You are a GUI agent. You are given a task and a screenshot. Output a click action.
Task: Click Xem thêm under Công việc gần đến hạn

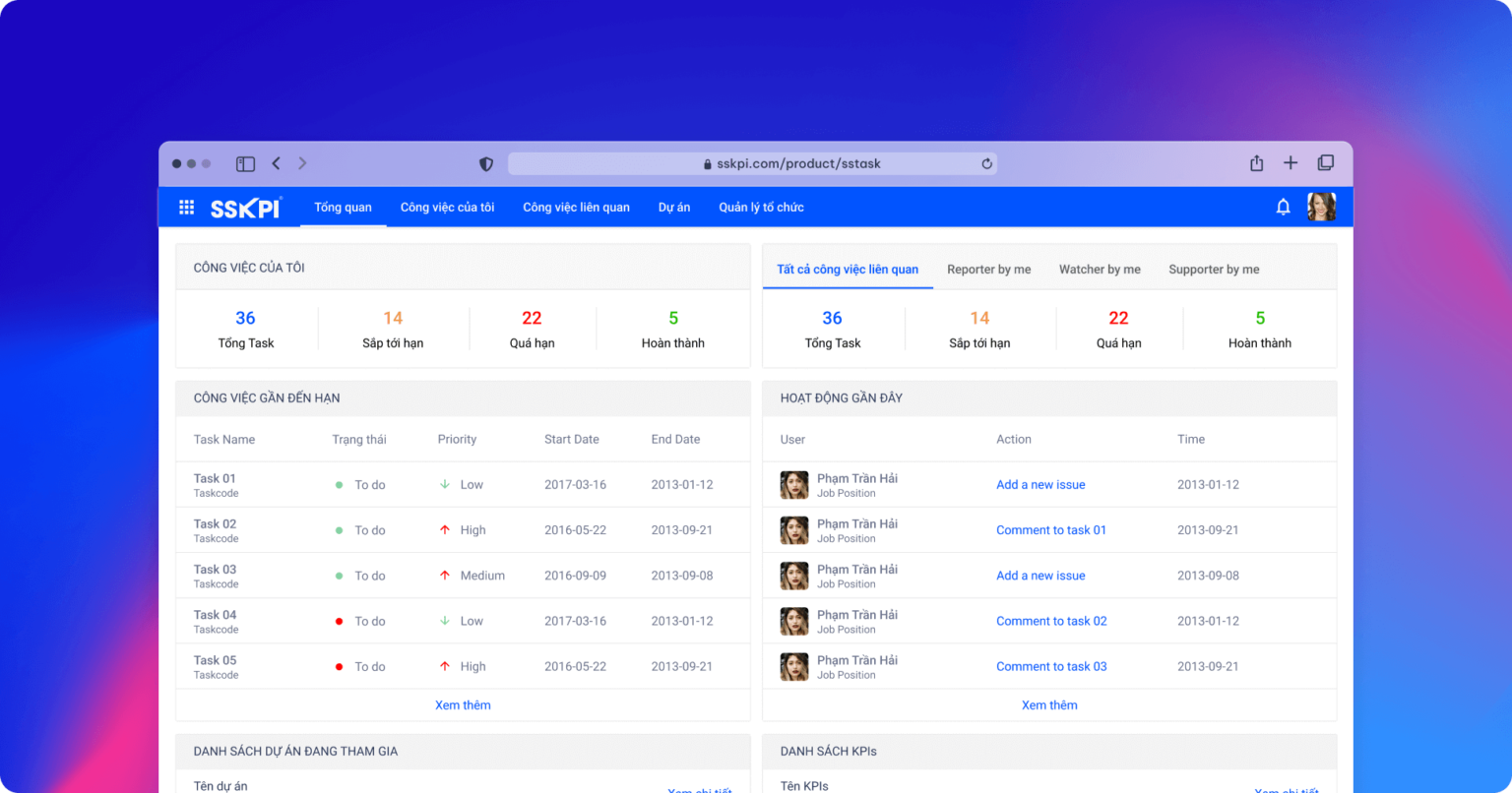[x=463, y=704]
